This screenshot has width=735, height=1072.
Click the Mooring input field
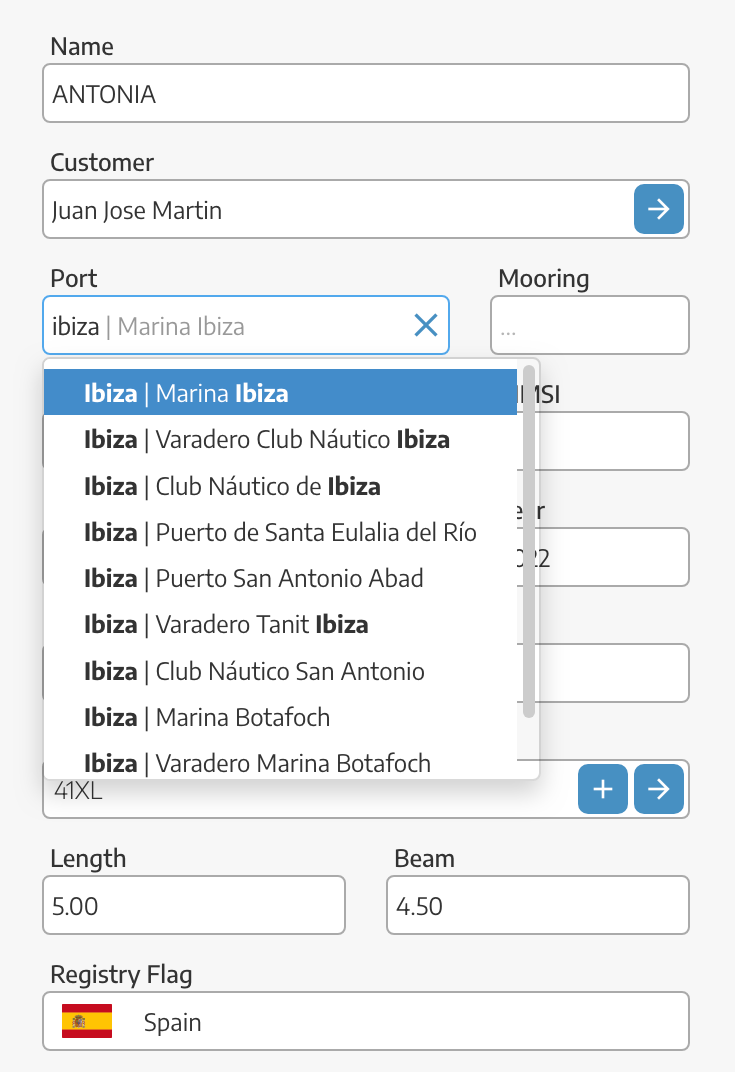589,325
